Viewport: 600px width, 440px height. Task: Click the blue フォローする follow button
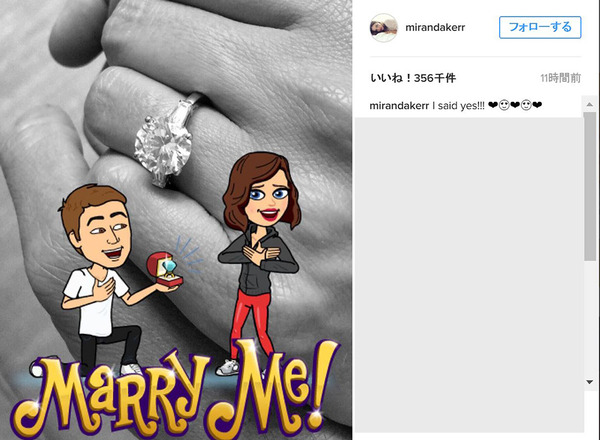point(540,27)
